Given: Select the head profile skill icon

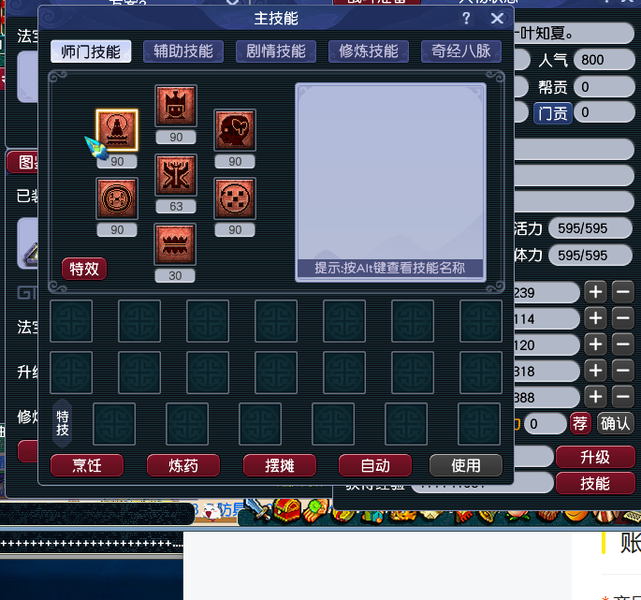Looking at the screenshot, I should [x=235, y=130].
